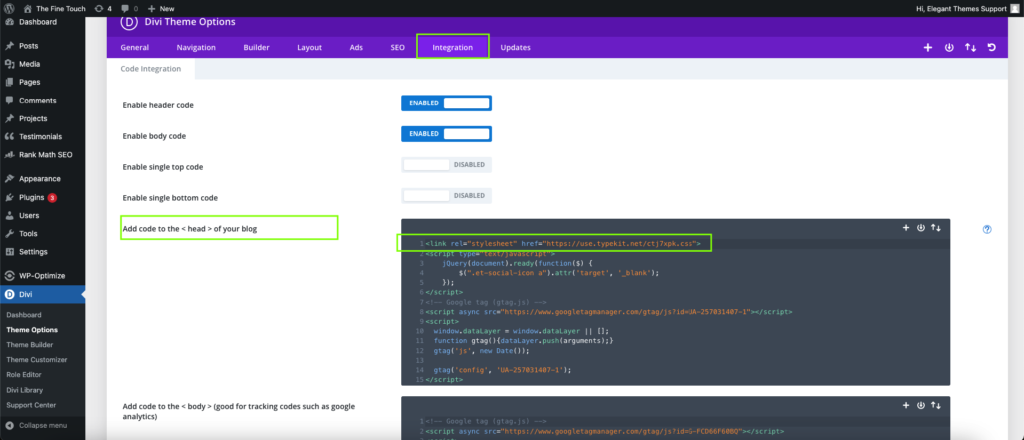Viewport: 1024px width, 440px height.
Task: Open the WordPress logo menu
Action: pyautogui.click(x=9, y=8)
